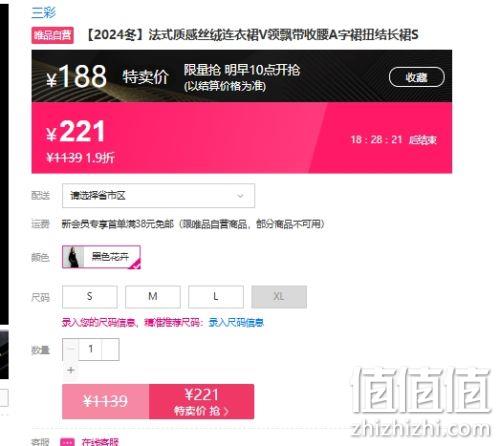Decrease quantity with the minus button
500x446 pixels.
point(70,349)
